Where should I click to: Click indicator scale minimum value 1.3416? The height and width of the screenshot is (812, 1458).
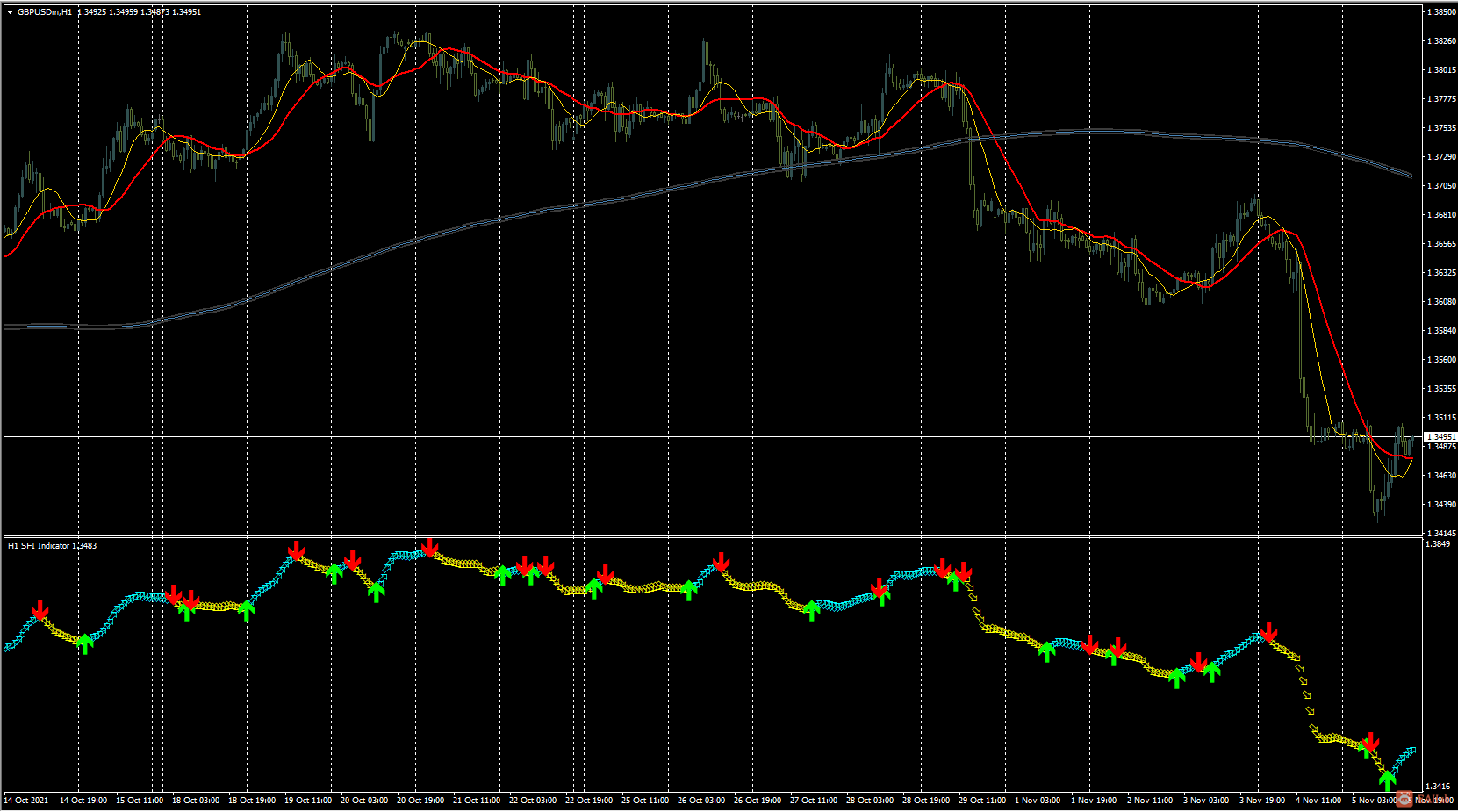tap(1438, 787)
